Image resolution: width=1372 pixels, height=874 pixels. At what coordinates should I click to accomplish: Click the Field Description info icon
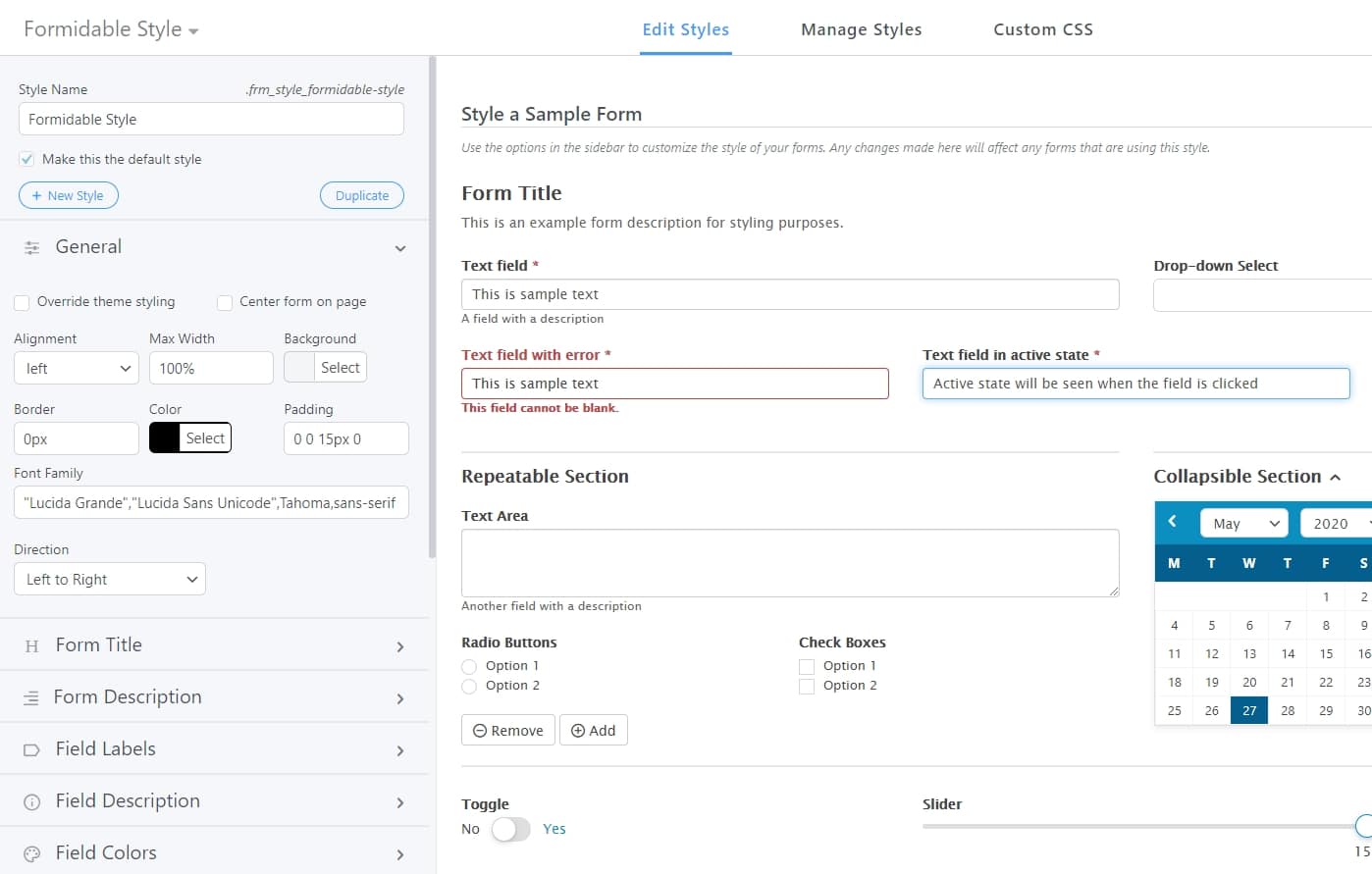31,802
